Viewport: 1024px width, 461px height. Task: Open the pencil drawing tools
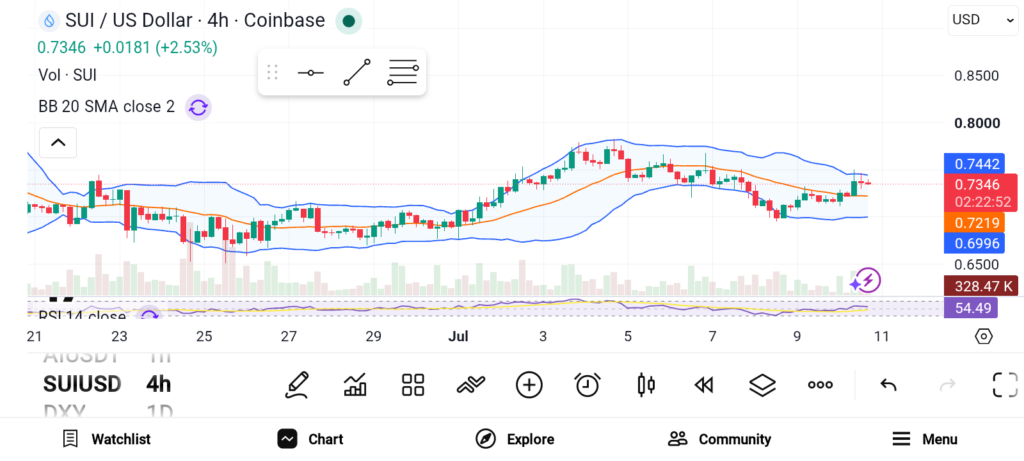(297, 385)
